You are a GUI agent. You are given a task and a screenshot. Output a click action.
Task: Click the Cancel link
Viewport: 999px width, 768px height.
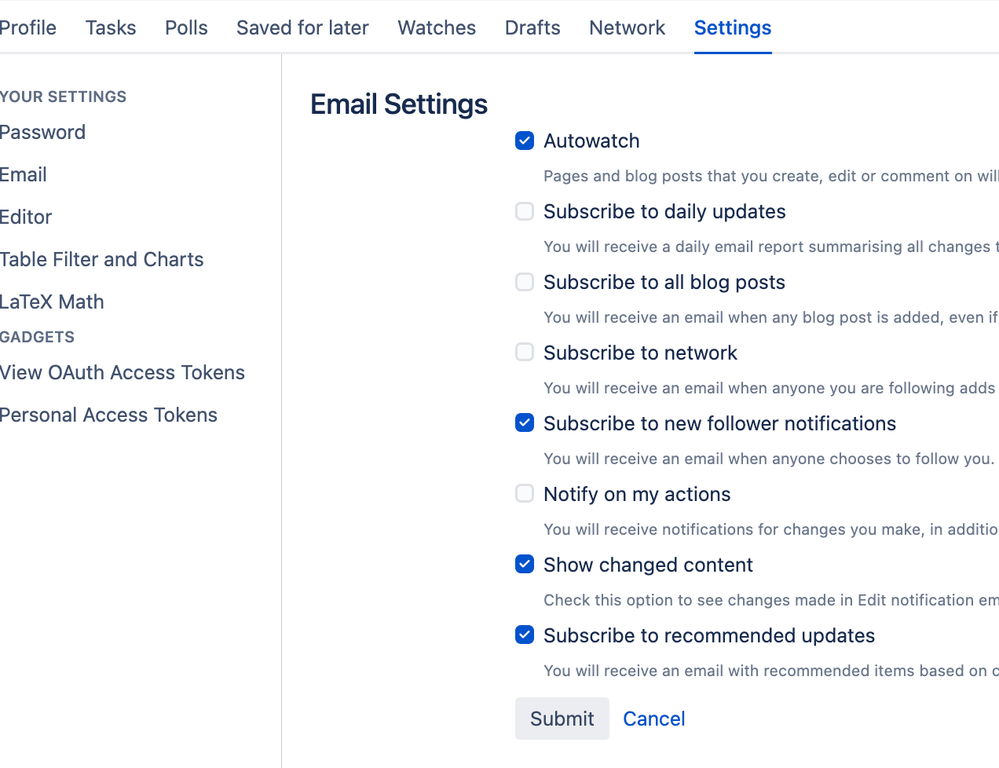pos(654,719)
